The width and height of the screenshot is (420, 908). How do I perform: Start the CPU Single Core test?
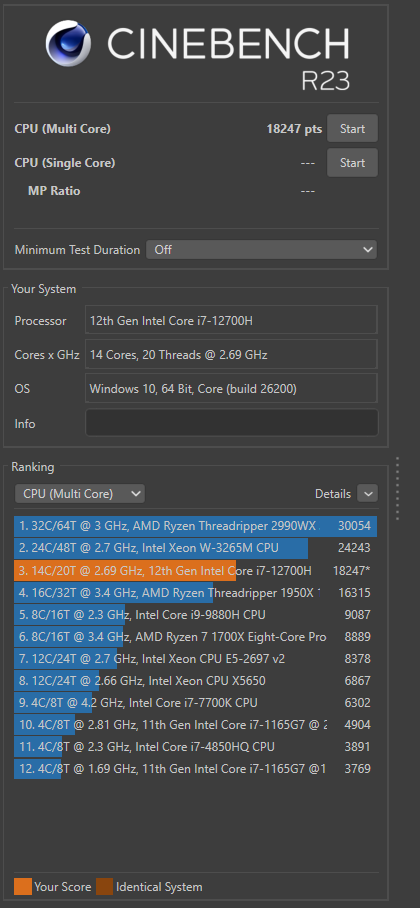[352, 163]
